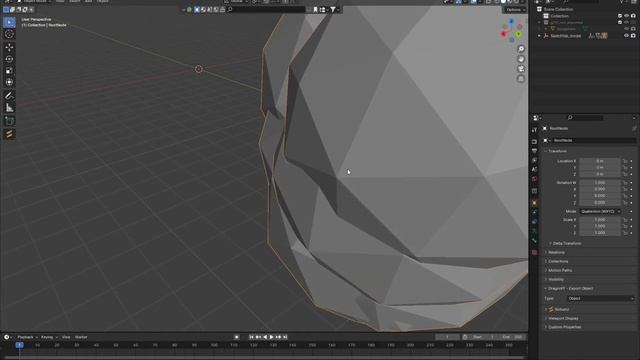Toggle visibility eye for Sketchfab_model row

627,36
